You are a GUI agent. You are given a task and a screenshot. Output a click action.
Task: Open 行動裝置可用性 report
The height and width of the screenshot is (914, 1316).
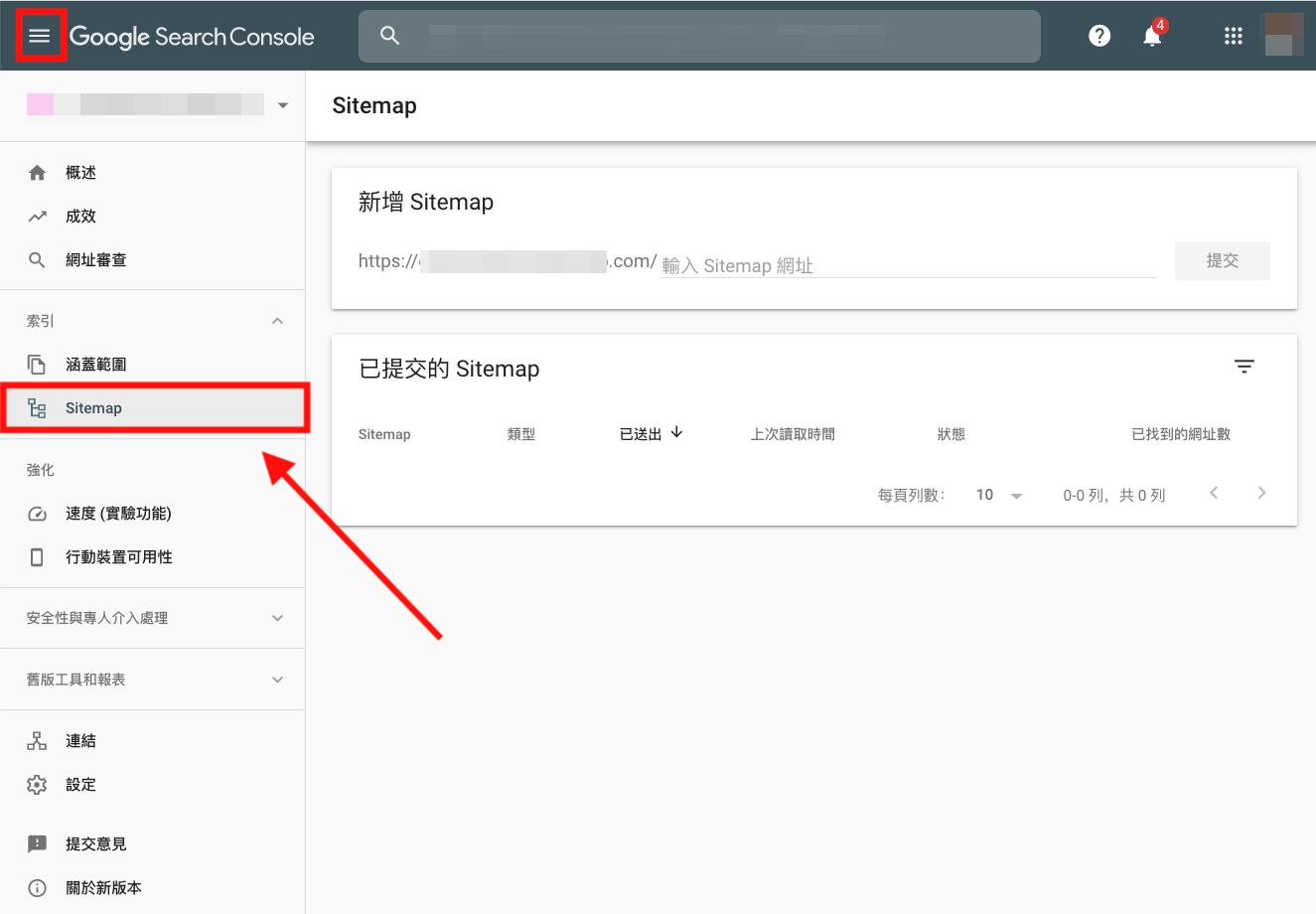119,557
